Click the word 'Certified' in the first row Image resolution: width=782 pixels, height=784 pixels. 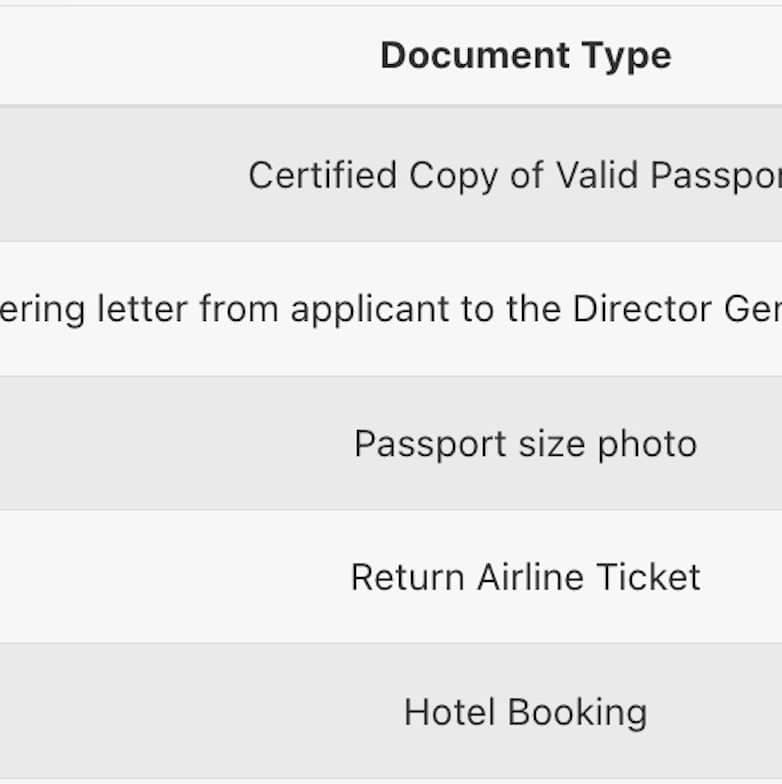tap(322, 176)
